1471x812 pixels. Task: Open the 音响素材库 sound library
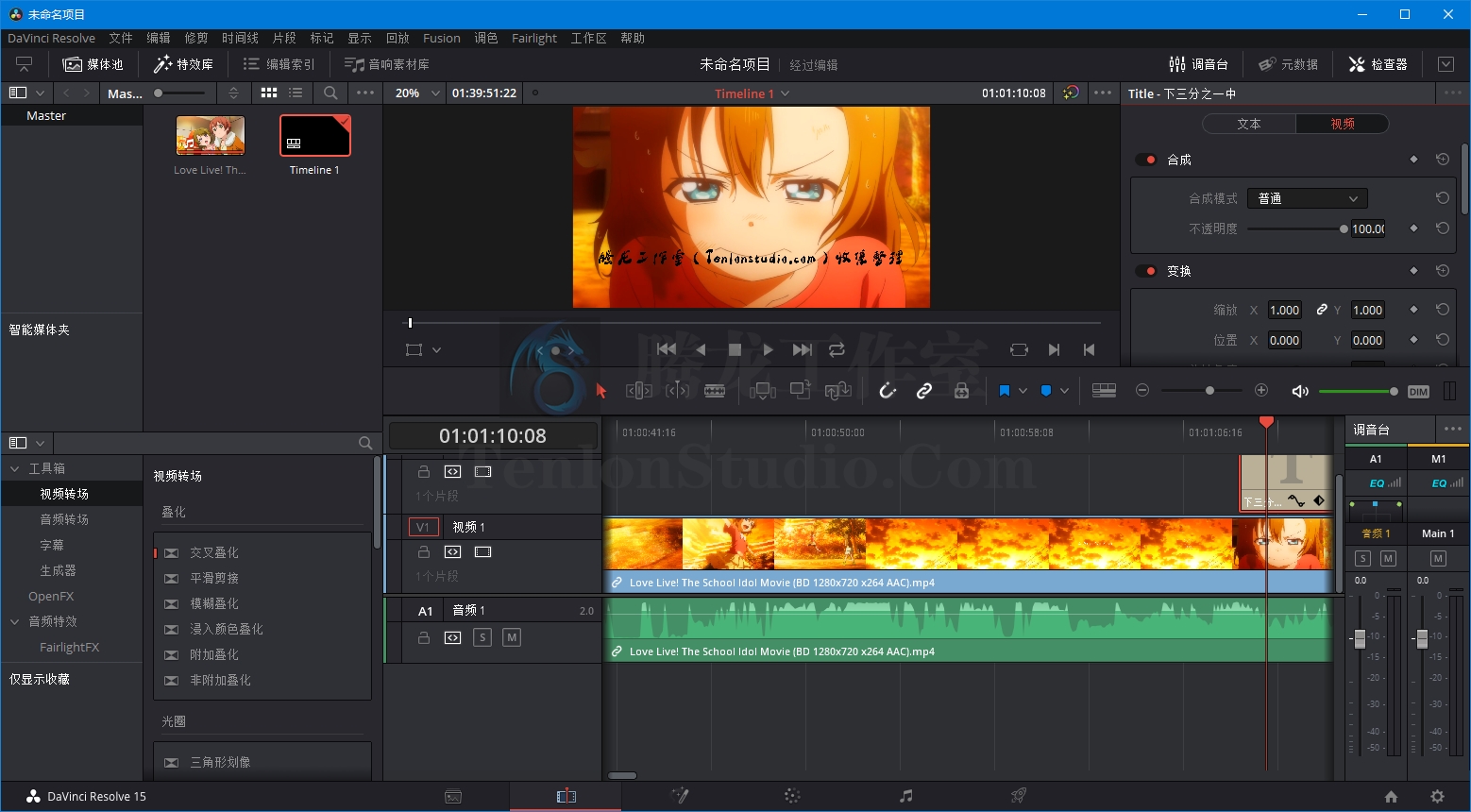[387, 64]
